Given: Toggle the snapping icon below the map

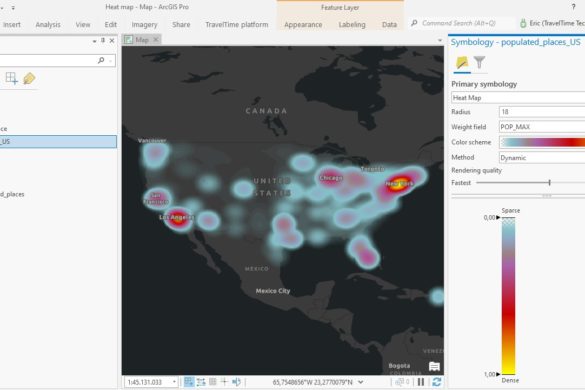Looking at the screenshot, I should pos(189,382).
